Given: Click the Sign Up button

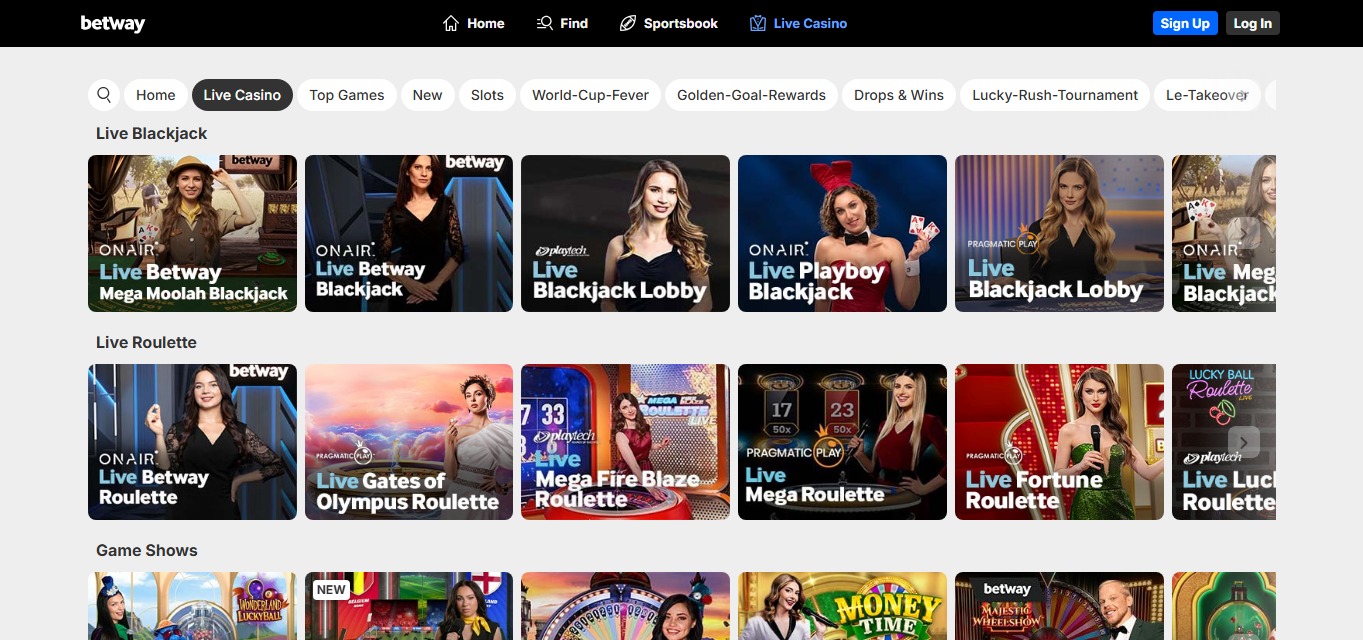Looking at the screenshot, I should click(1185, 23).
